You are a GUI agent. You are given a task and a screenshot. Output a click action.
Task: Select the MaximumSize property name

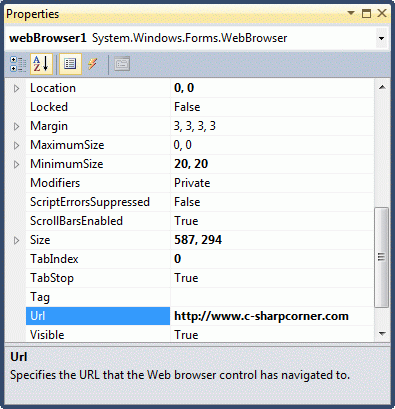coord(67,145)
